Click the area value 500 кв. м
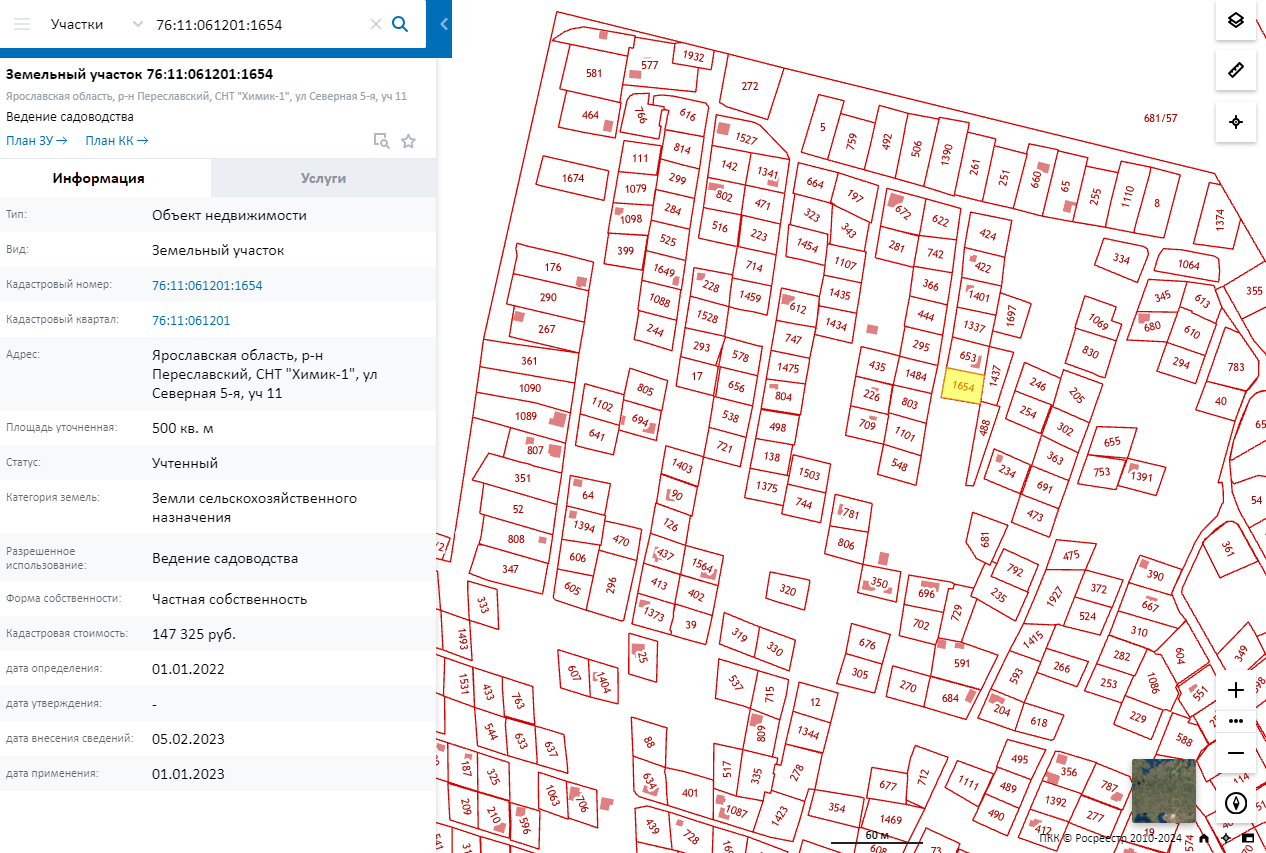The height and width of the screenshot is (853, 1266). click(183, 428)
